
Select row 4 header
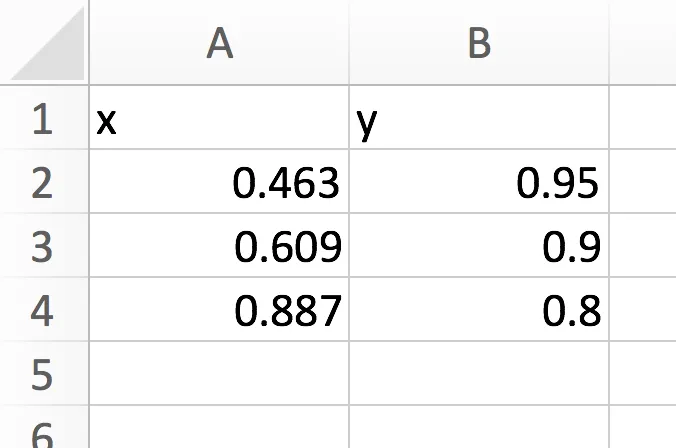click(x=44, y=309)
